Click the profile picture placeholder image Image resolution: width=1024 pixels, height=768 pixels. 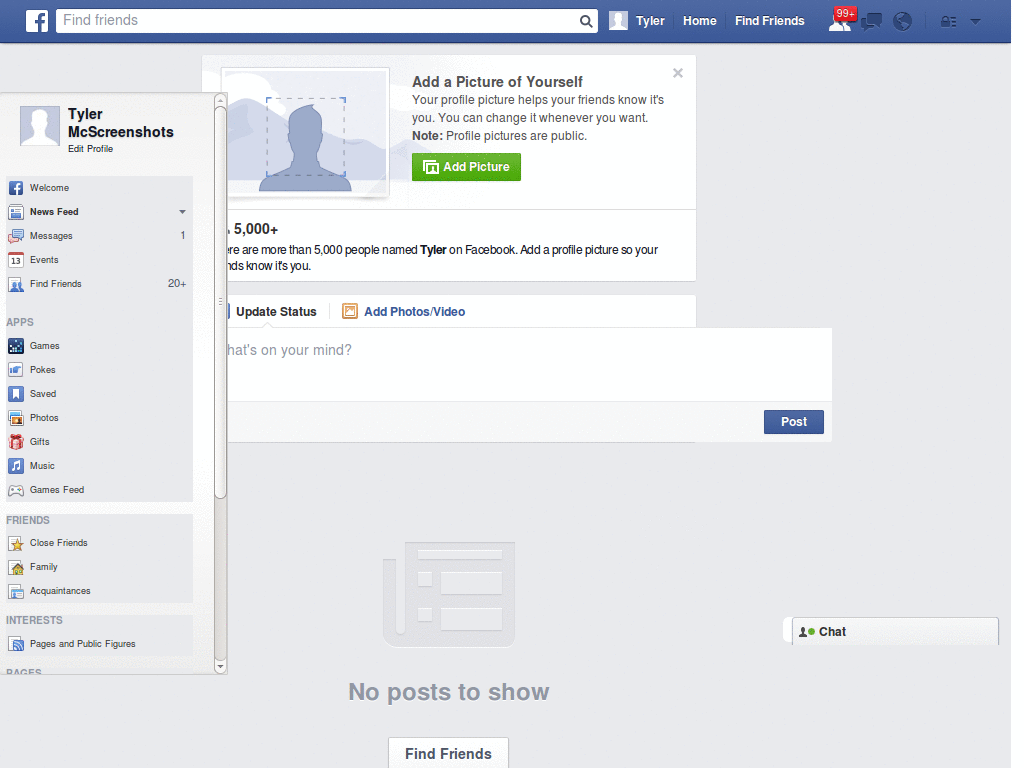pos(306,133)
